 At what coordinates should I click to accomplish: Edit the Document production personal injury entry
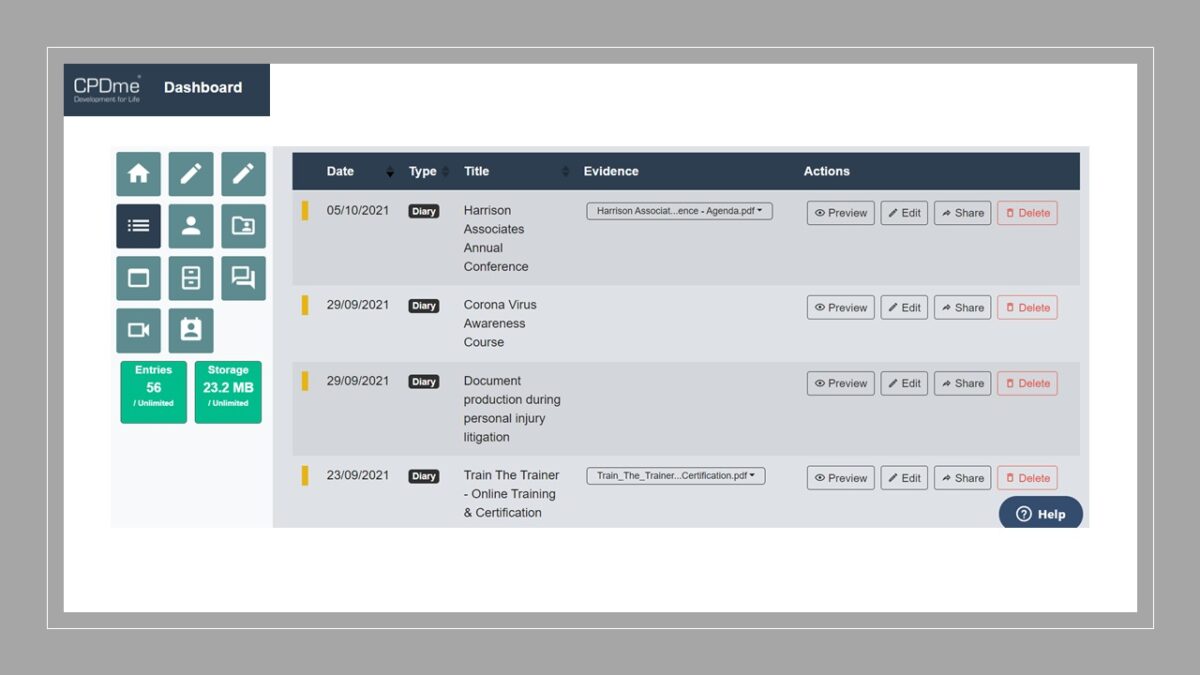pos(904,383)
